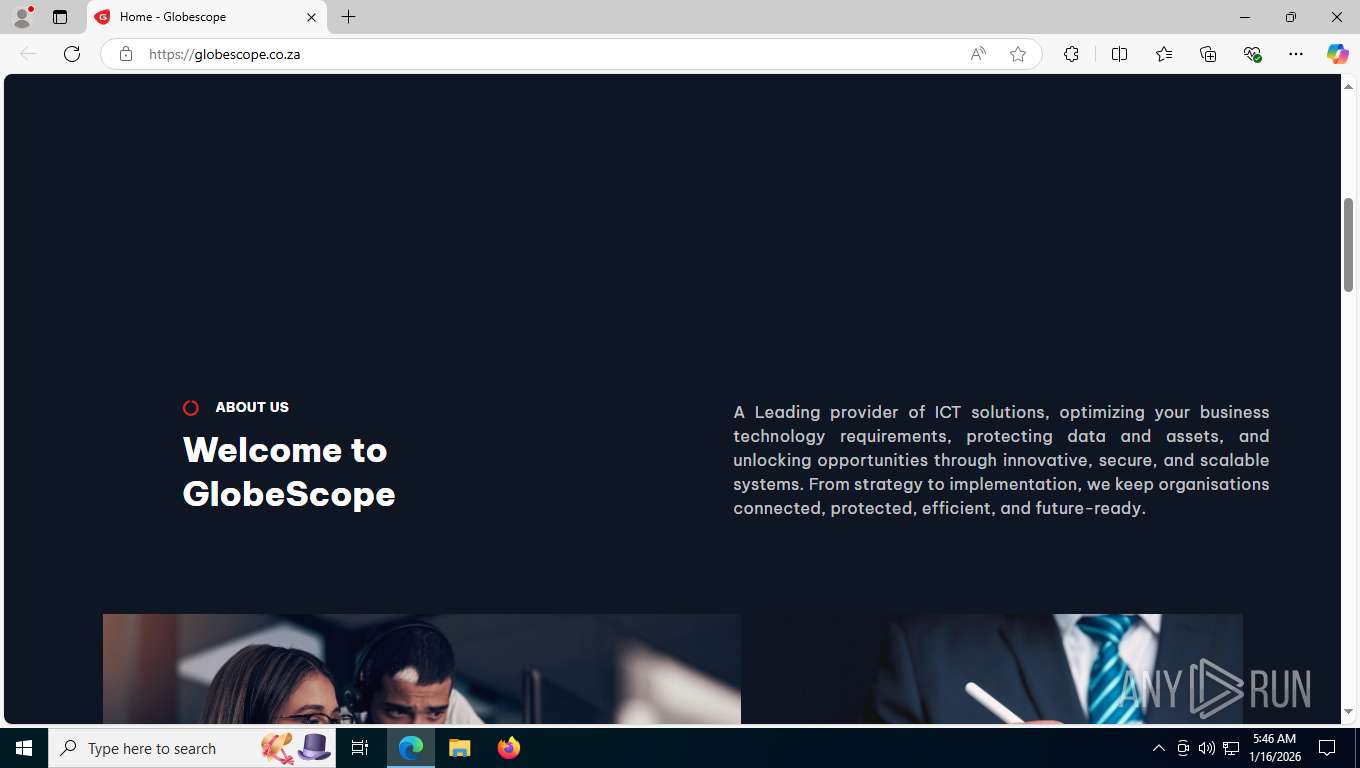Show hidden tray icons chevron

[x=1159, y=748]
